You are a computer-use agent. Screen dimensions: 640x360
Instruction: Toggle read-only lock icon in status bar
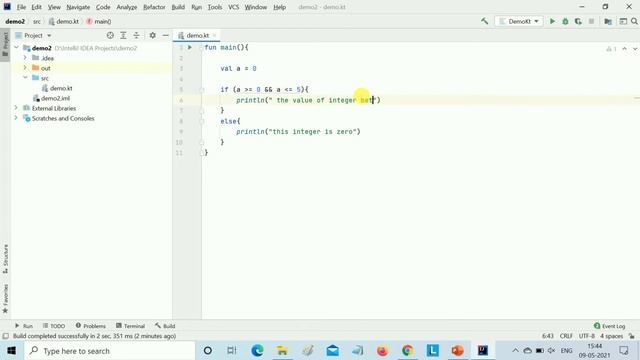632,336
